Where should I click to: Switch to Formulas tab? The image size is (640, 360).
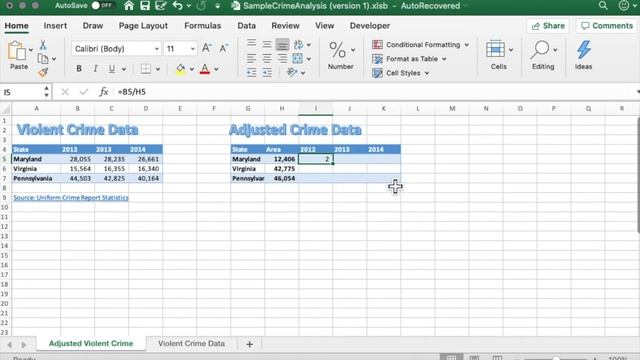coord(202,26)
